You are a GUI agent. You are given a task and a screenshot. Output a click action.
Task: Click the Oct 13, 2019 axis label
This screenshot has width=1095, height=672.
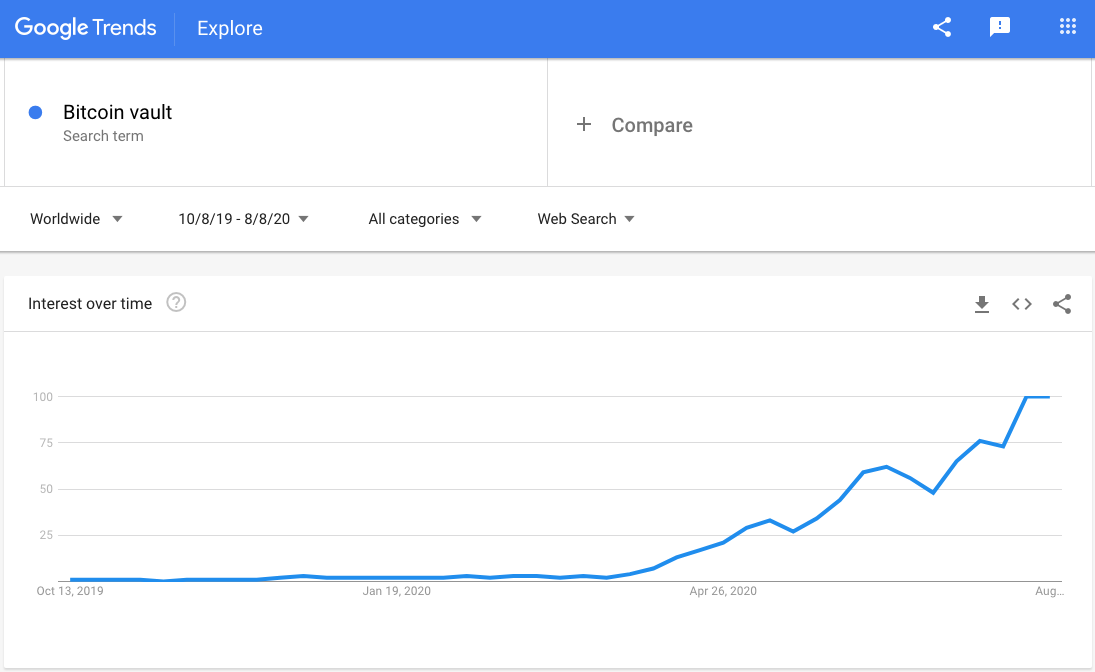coord(69,591)
